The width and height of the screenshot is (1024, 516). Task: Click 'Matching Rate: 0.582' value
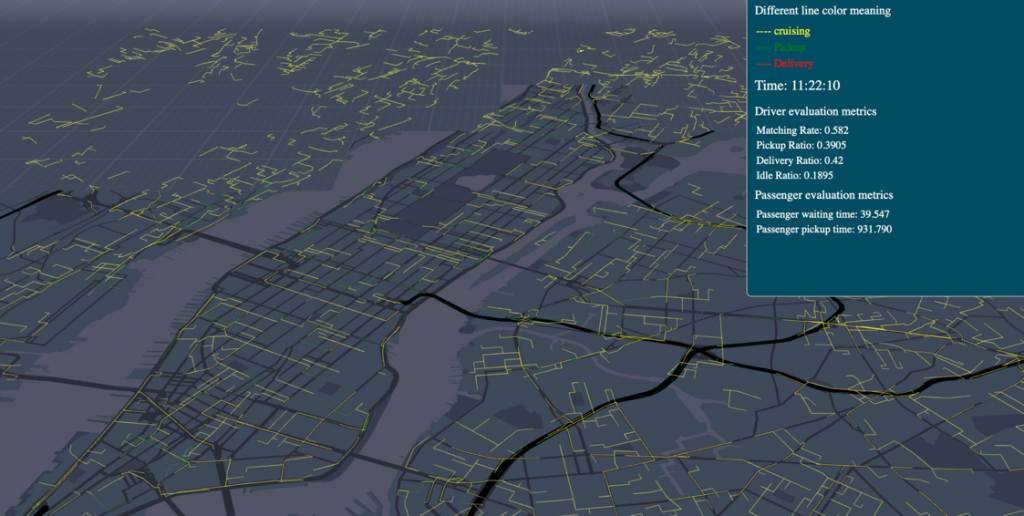tap(803, 131)
